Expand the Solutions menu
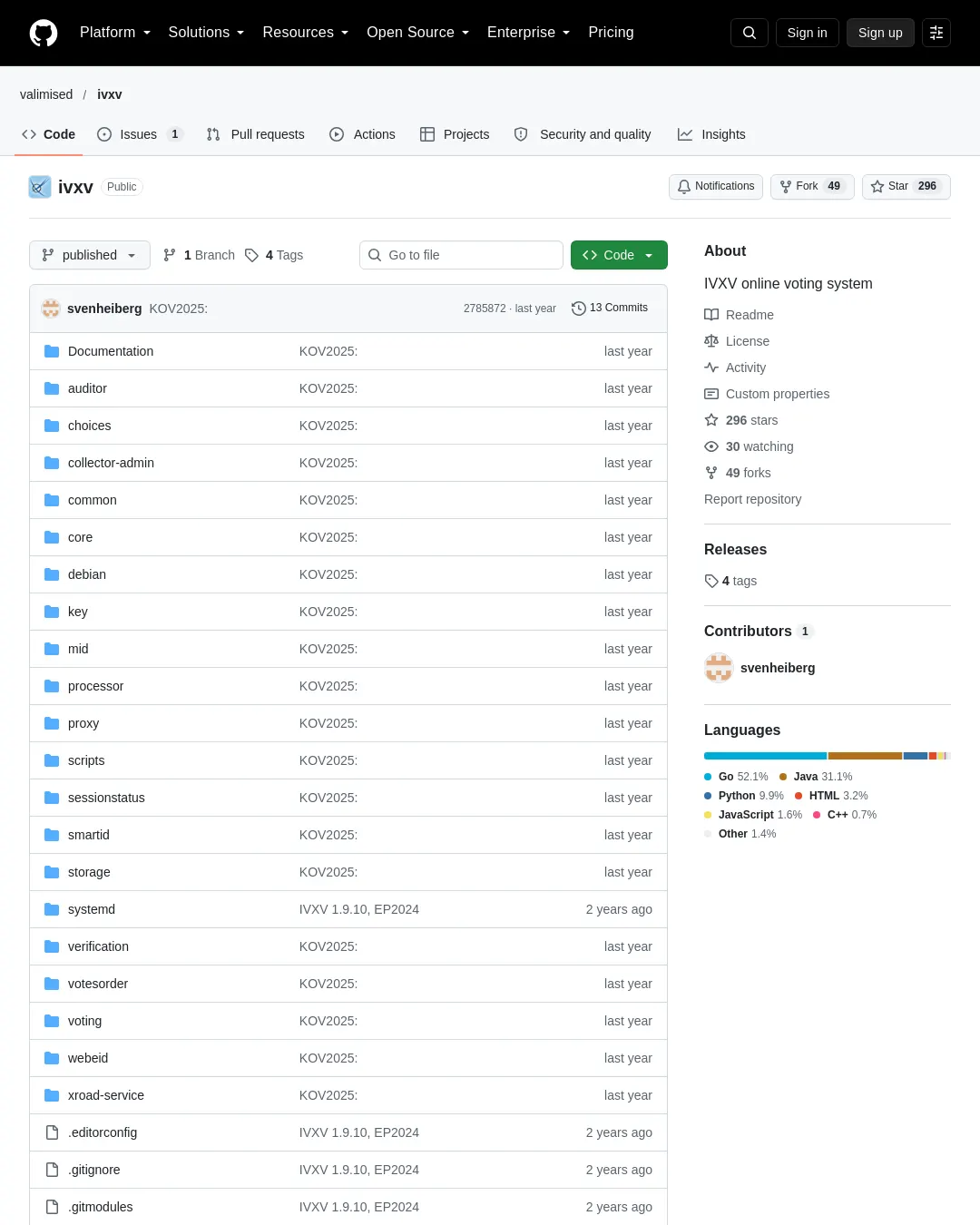 coord(206,33)
